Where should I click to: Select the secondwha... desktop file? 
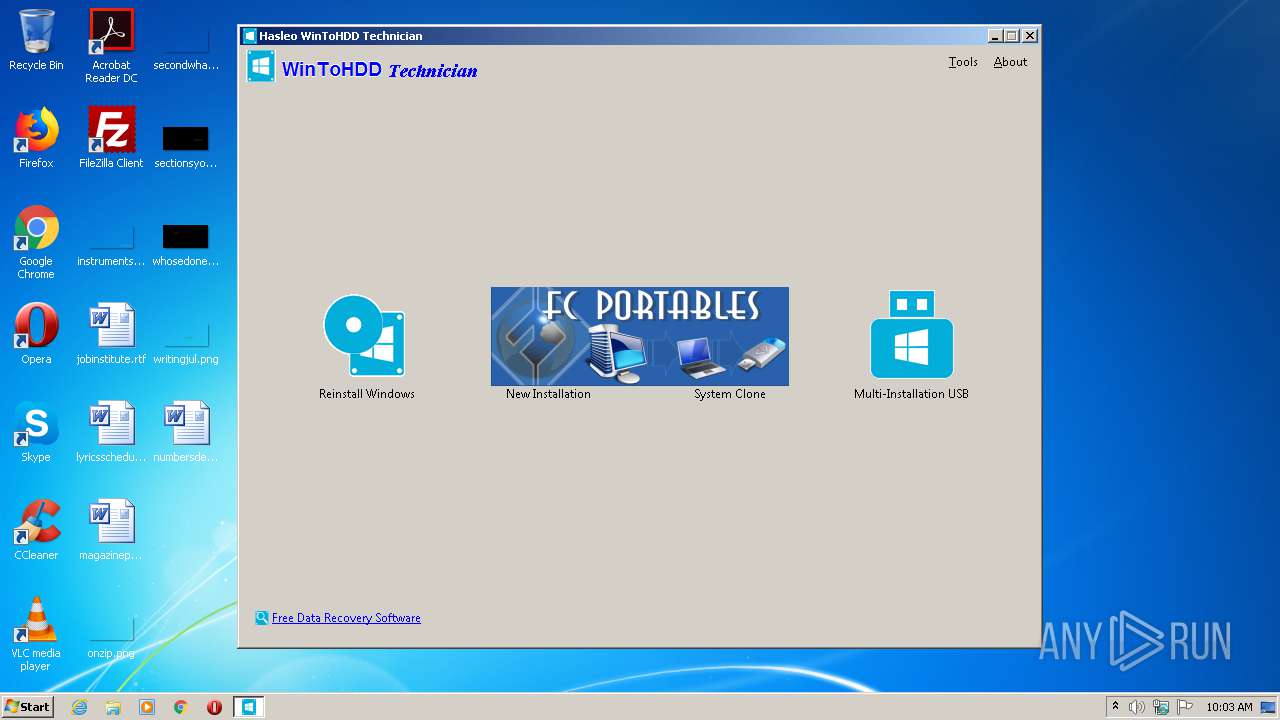tap(186, 50)
